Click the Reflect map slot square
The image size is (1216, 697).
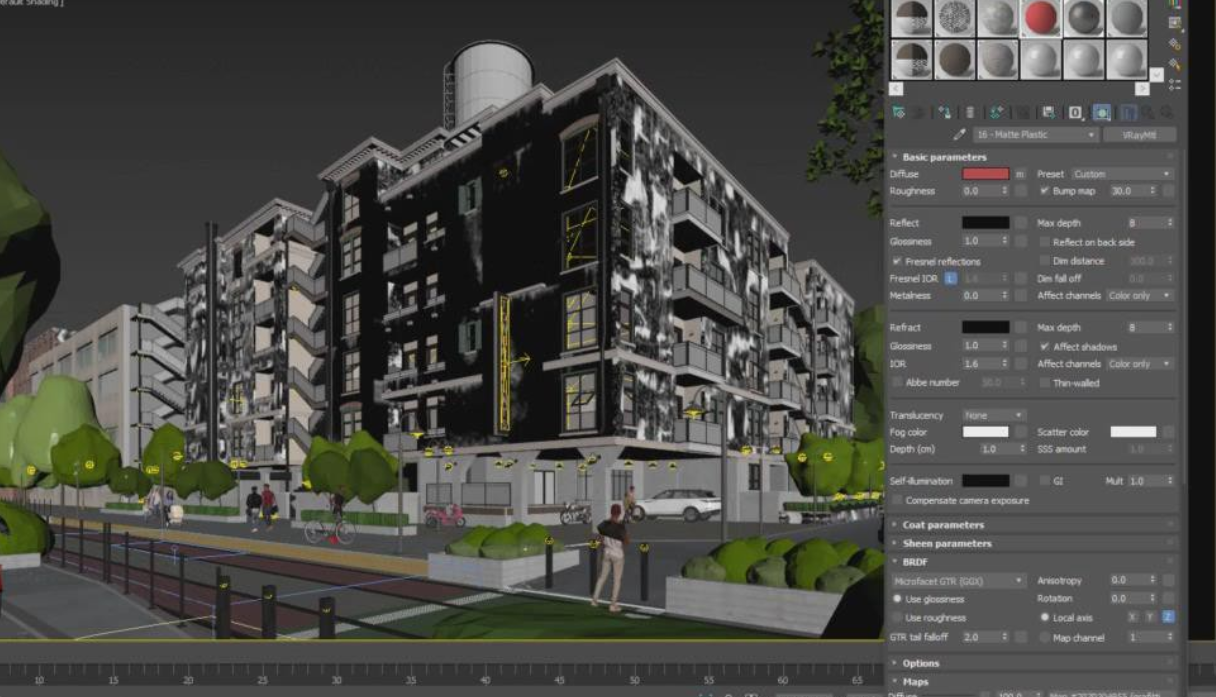point(1021,223)
